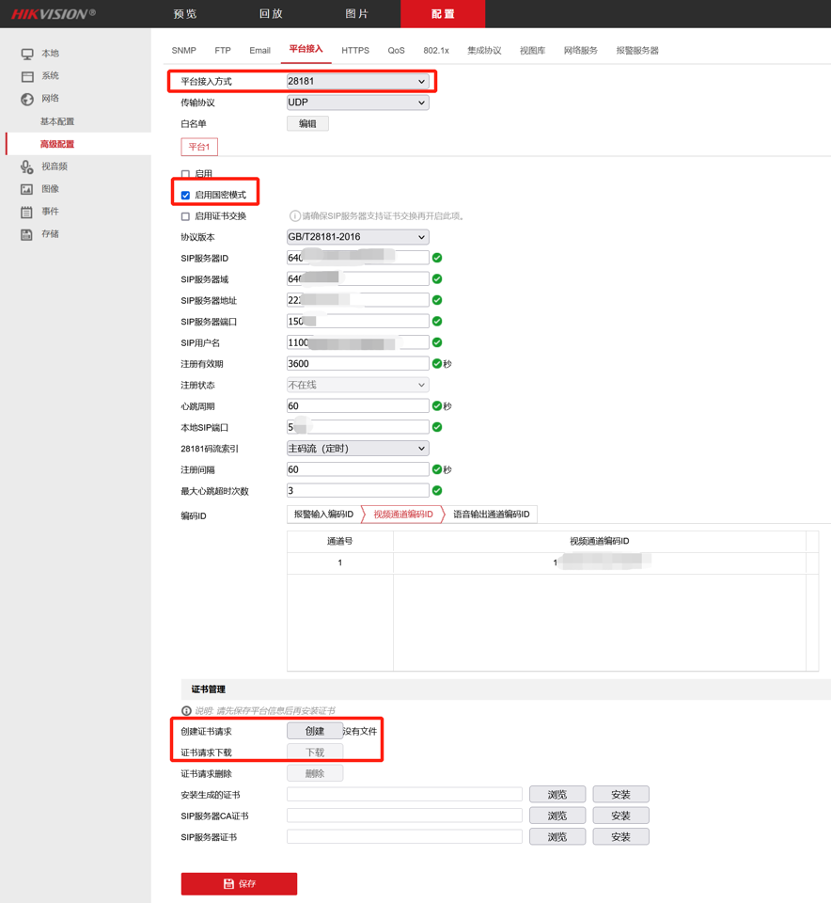Switch to the 视图库 tab
The image size is (832, 904).
[x=532, y=51]
